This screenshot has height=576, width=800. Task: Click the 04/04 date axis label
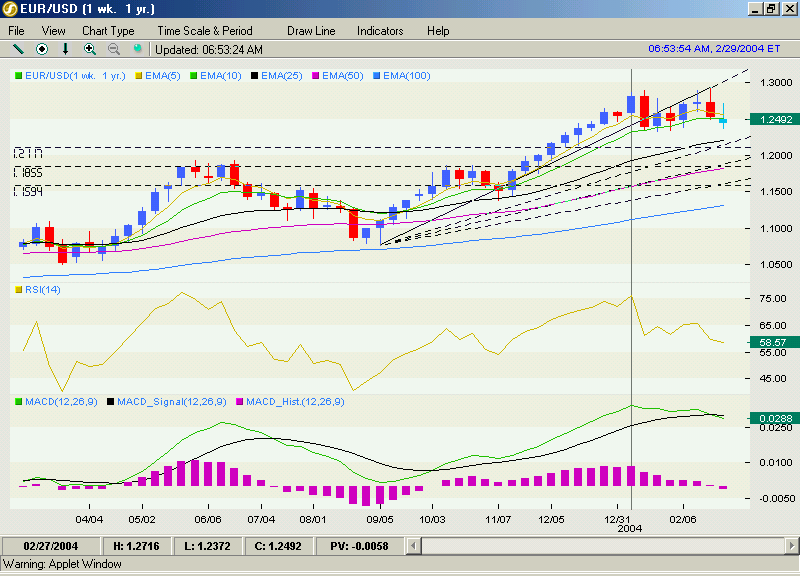(x=89, y=520)
